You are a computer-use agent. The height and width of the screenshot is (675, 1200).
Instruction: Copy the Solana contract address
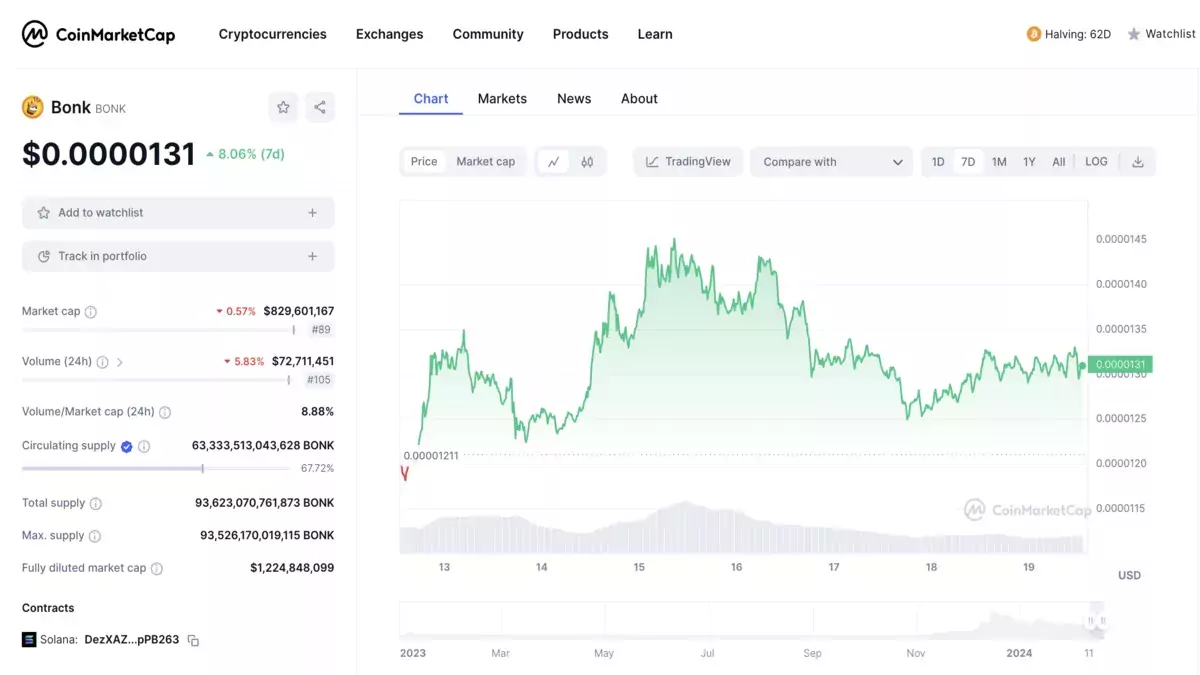pos(194,640)
